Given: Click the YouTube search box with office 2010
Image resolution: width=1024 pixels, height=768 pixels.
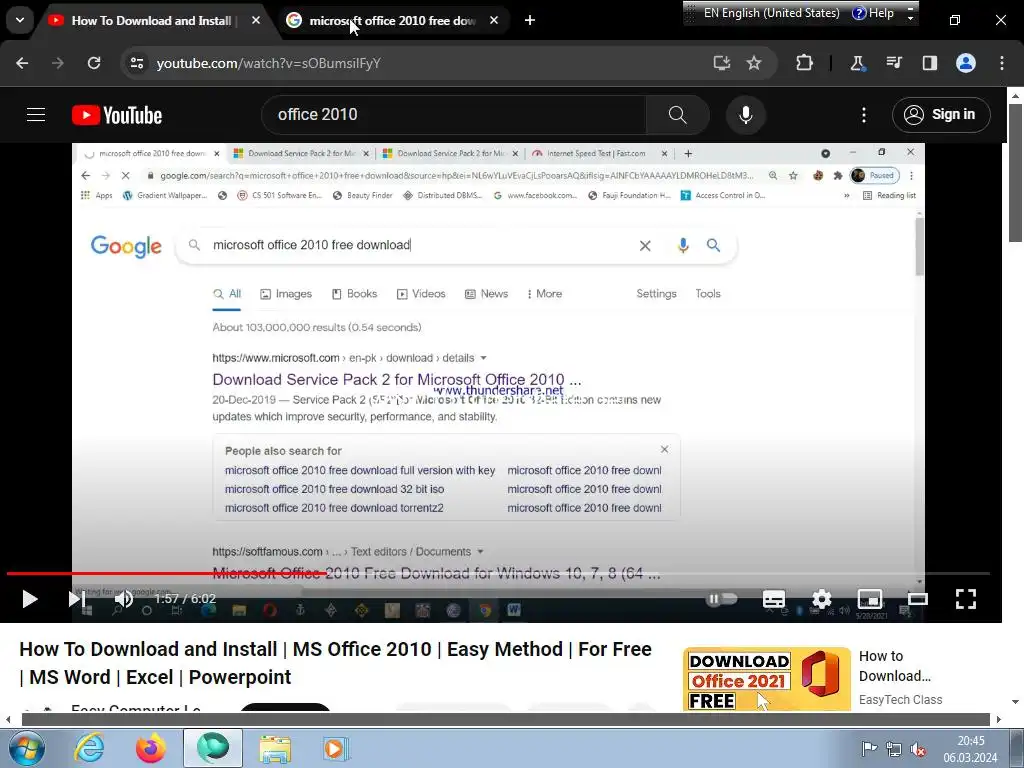Looking at the screenshot, I should [x=454, y=115].
